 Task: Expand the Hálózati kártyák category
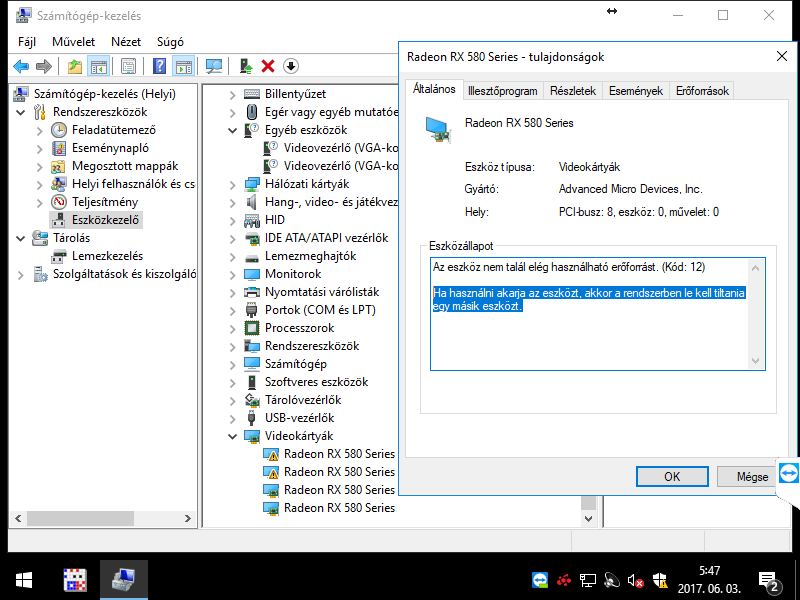(x=233, y=185)
